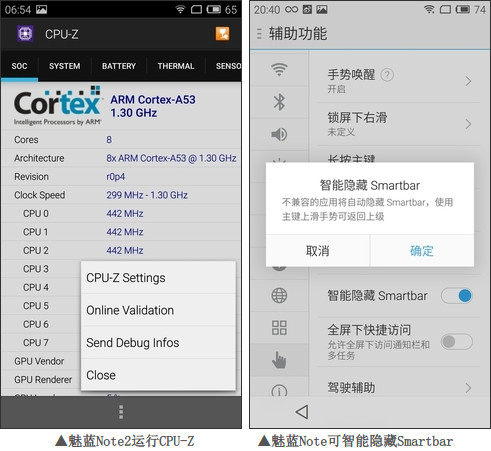Tap the Clock Speed 299 MHz - 1.30 GHz value

pos(147,195)
